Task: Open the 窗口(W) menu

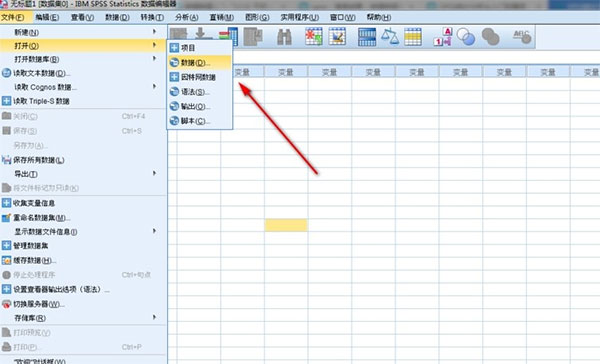Action: tap(342, 18)
